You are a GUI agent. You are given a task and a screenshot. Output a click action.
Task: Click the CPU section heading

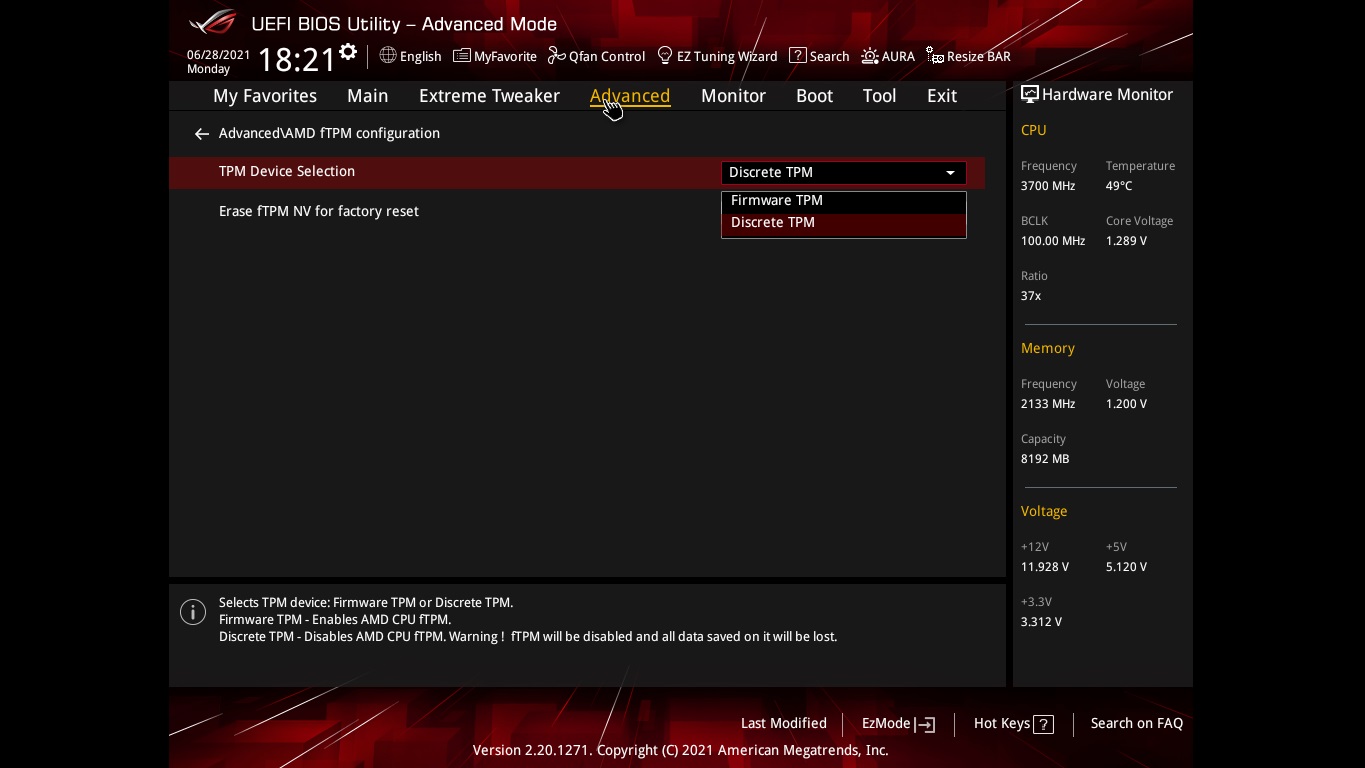pos(1033,130)
